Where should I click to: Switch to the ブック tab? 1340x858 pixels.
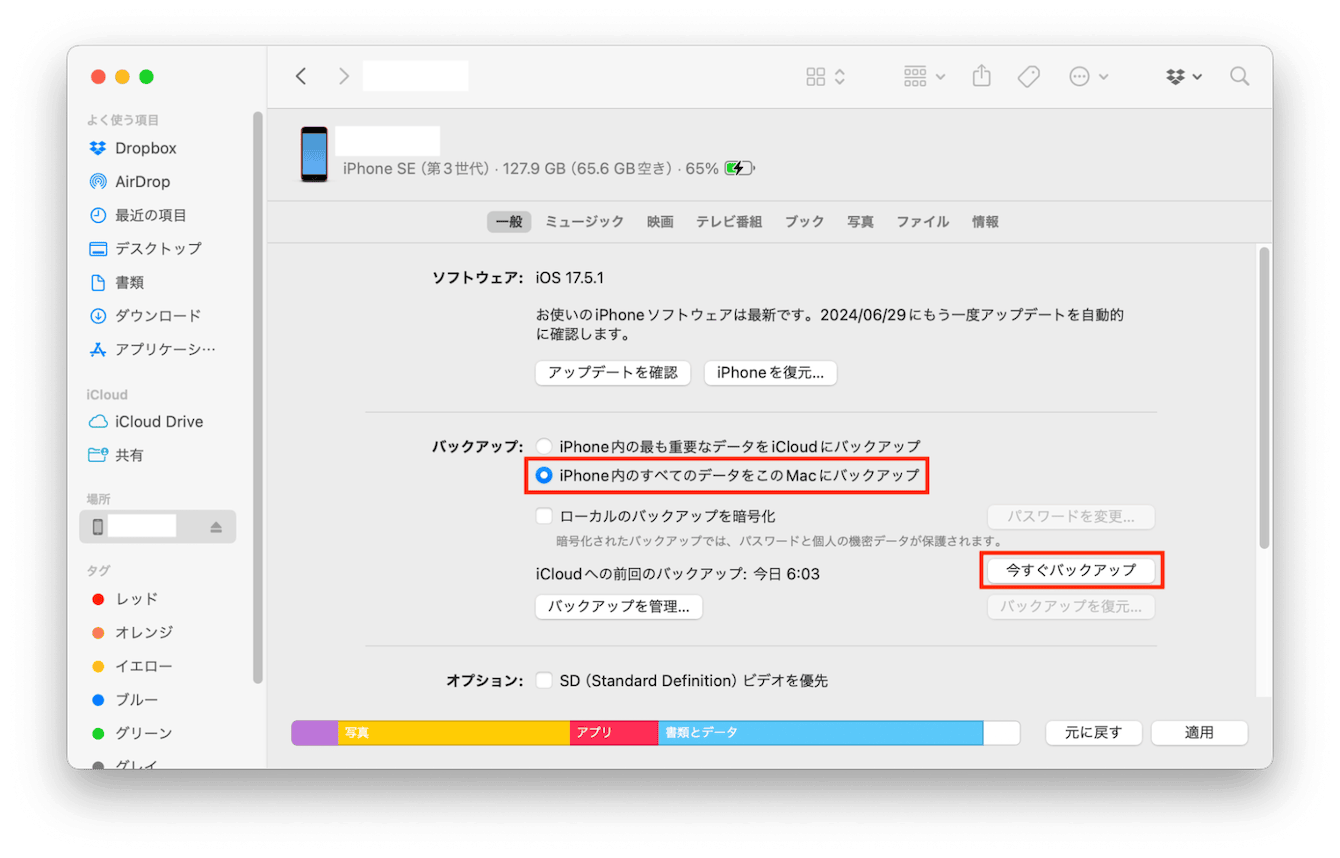pos(804,222)
